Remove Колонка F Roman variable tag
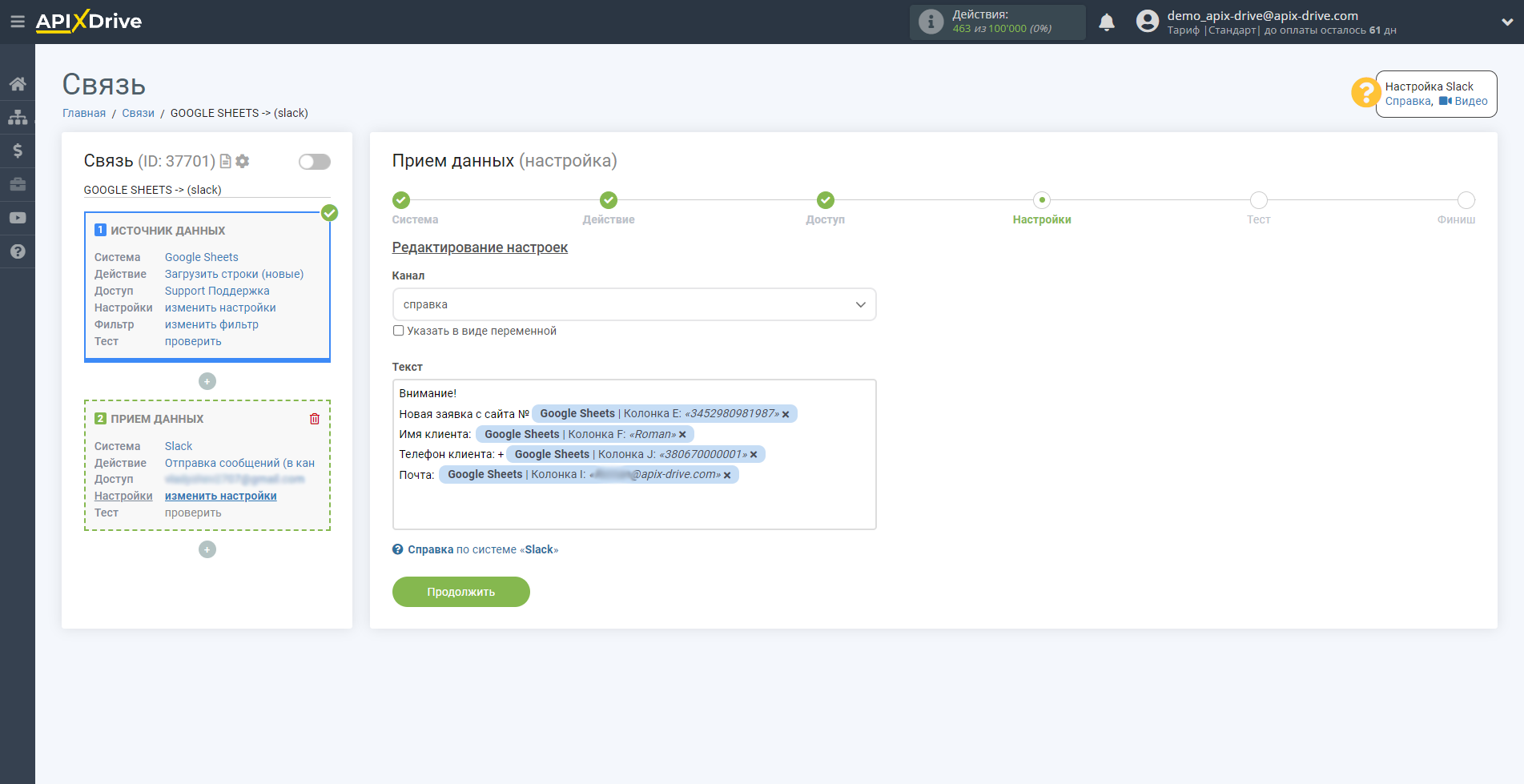Viewport: 1524px width, 784px height. [x=682, y=435]
